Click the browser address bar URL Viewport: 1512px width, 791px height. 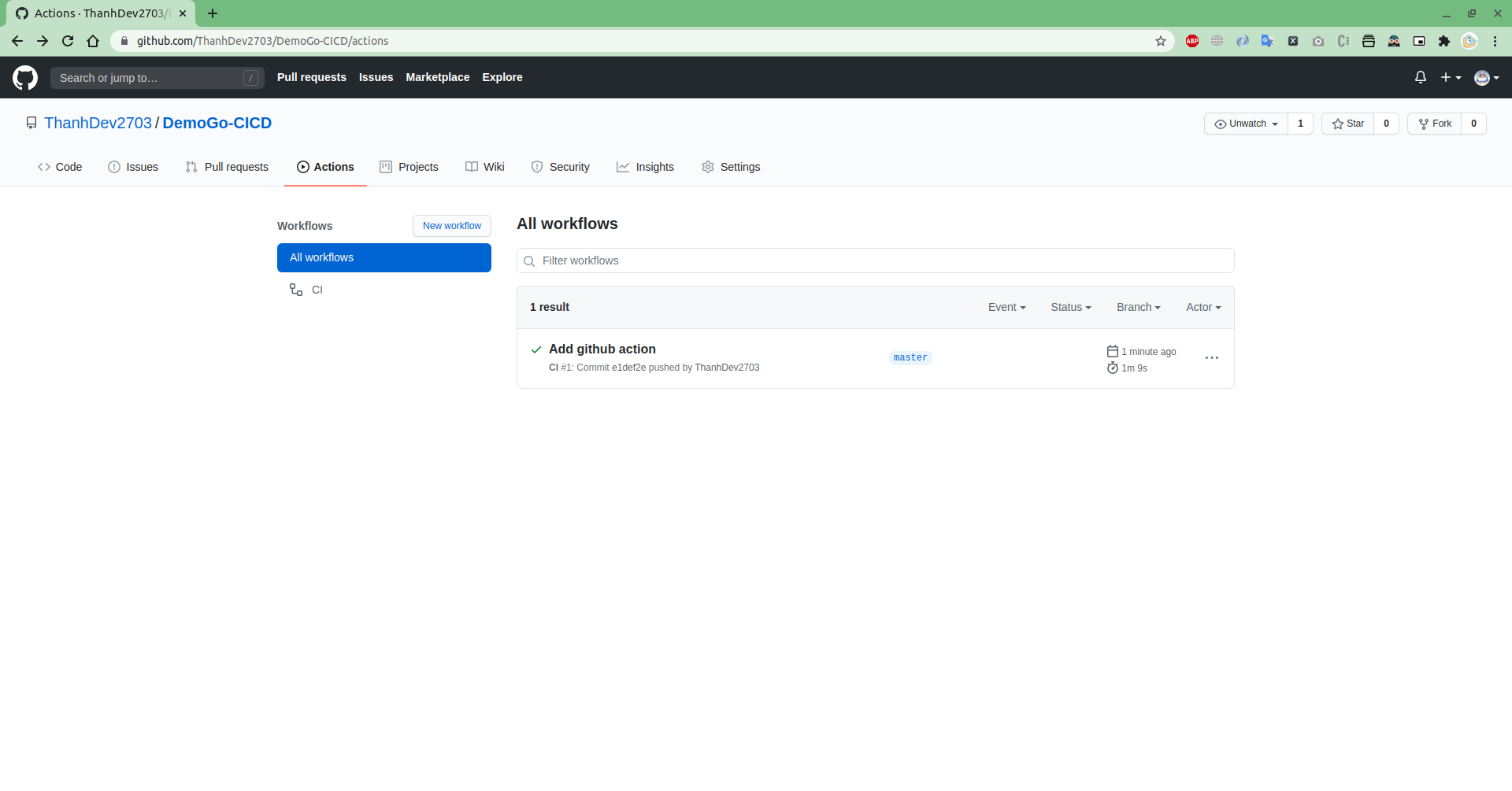263,41
